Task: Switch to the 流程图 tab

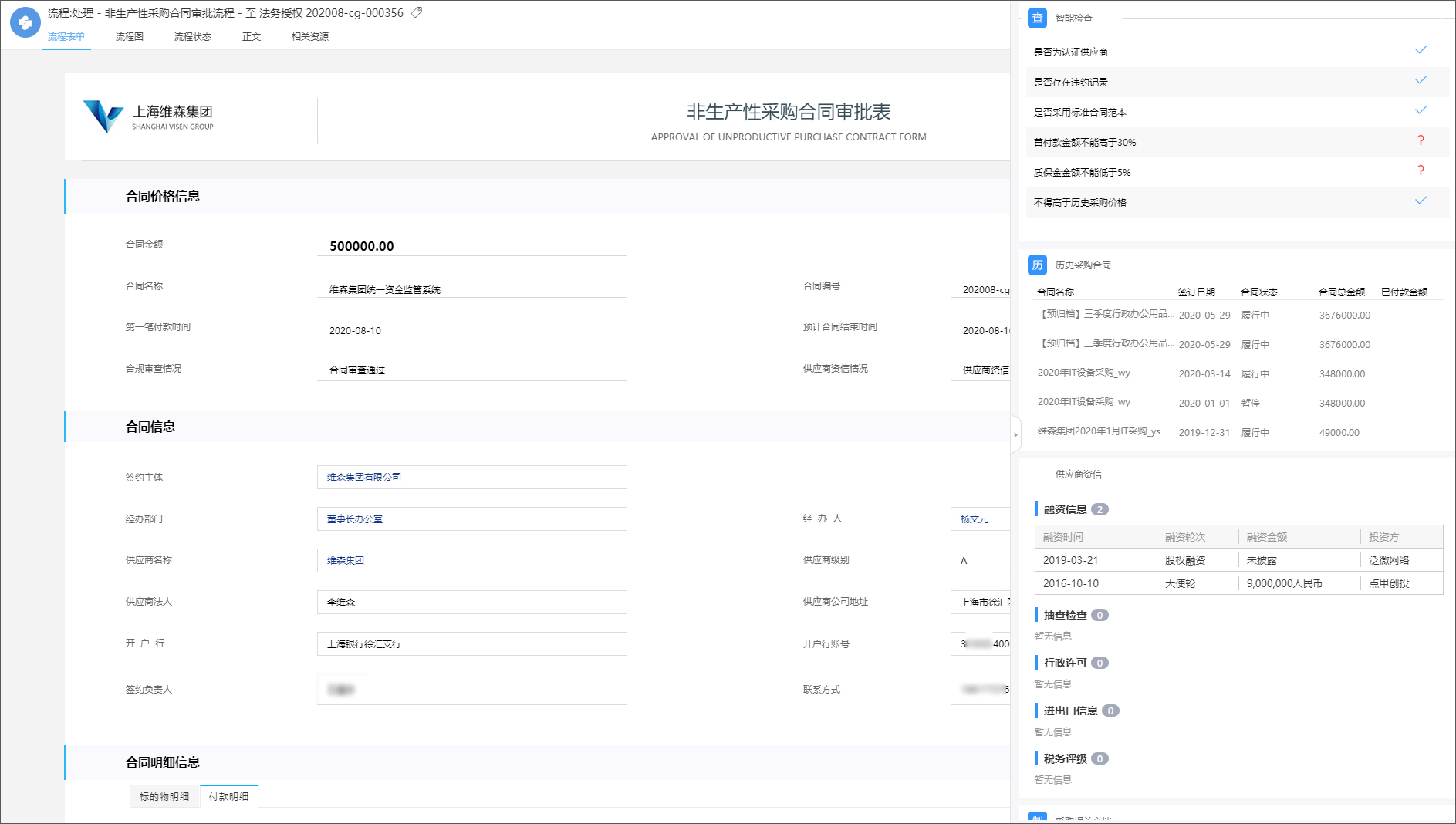Action: coord(129,36)
